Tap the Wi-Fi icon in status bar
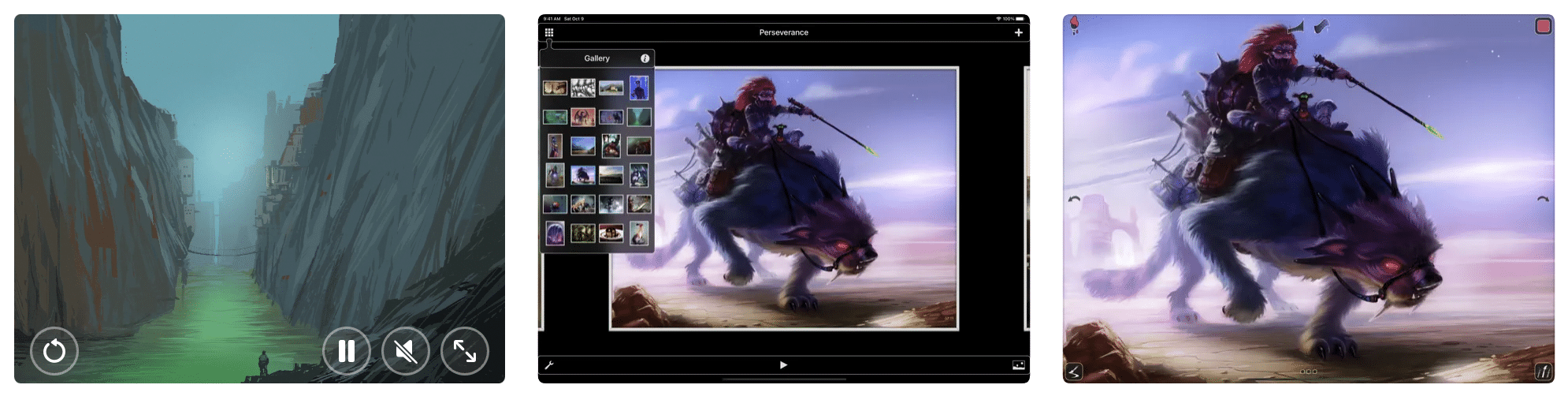 pos(998,19)
